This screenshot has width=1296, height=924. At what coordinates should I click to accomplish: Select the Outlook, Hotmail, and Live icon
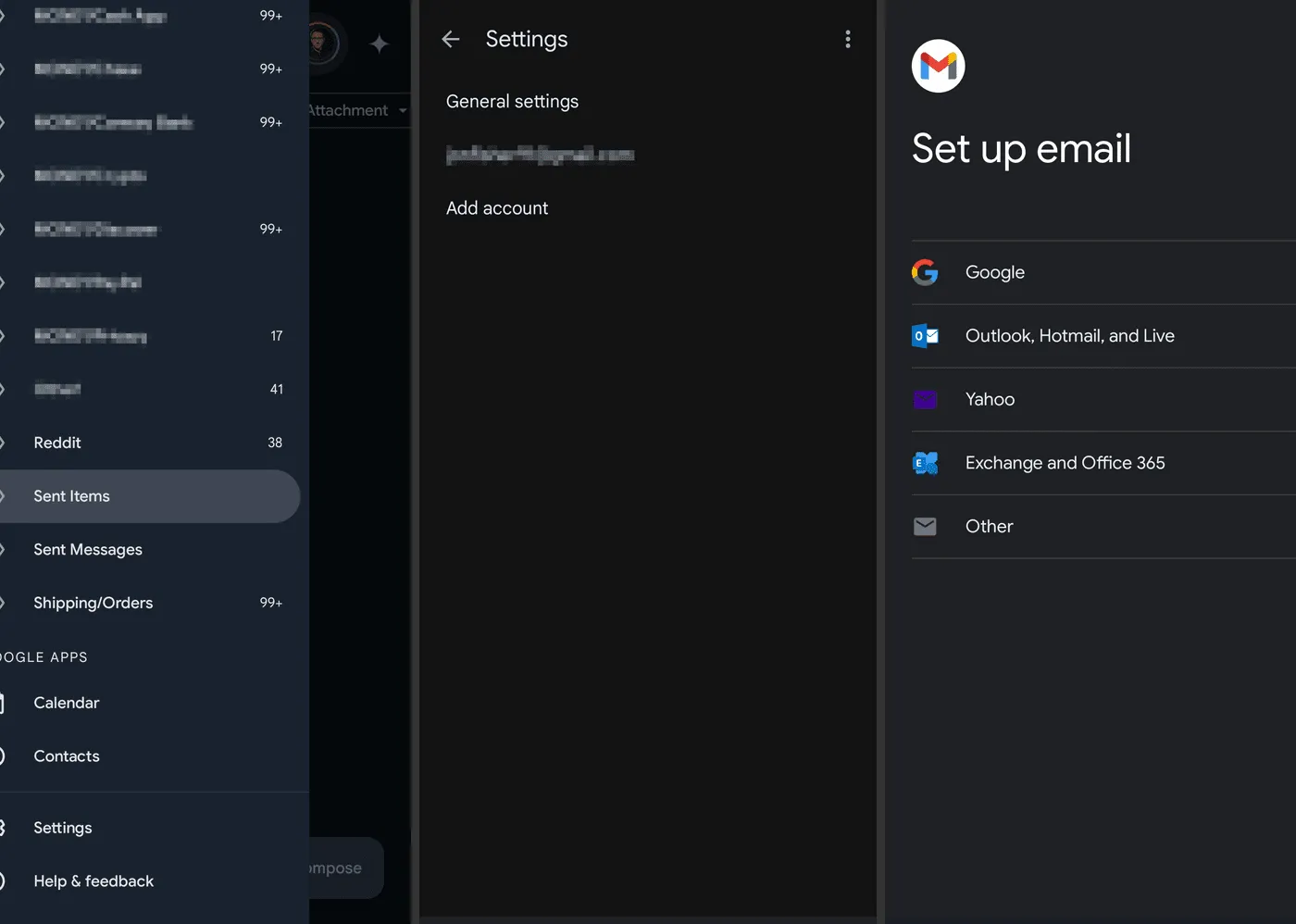[x=925, y=335]
